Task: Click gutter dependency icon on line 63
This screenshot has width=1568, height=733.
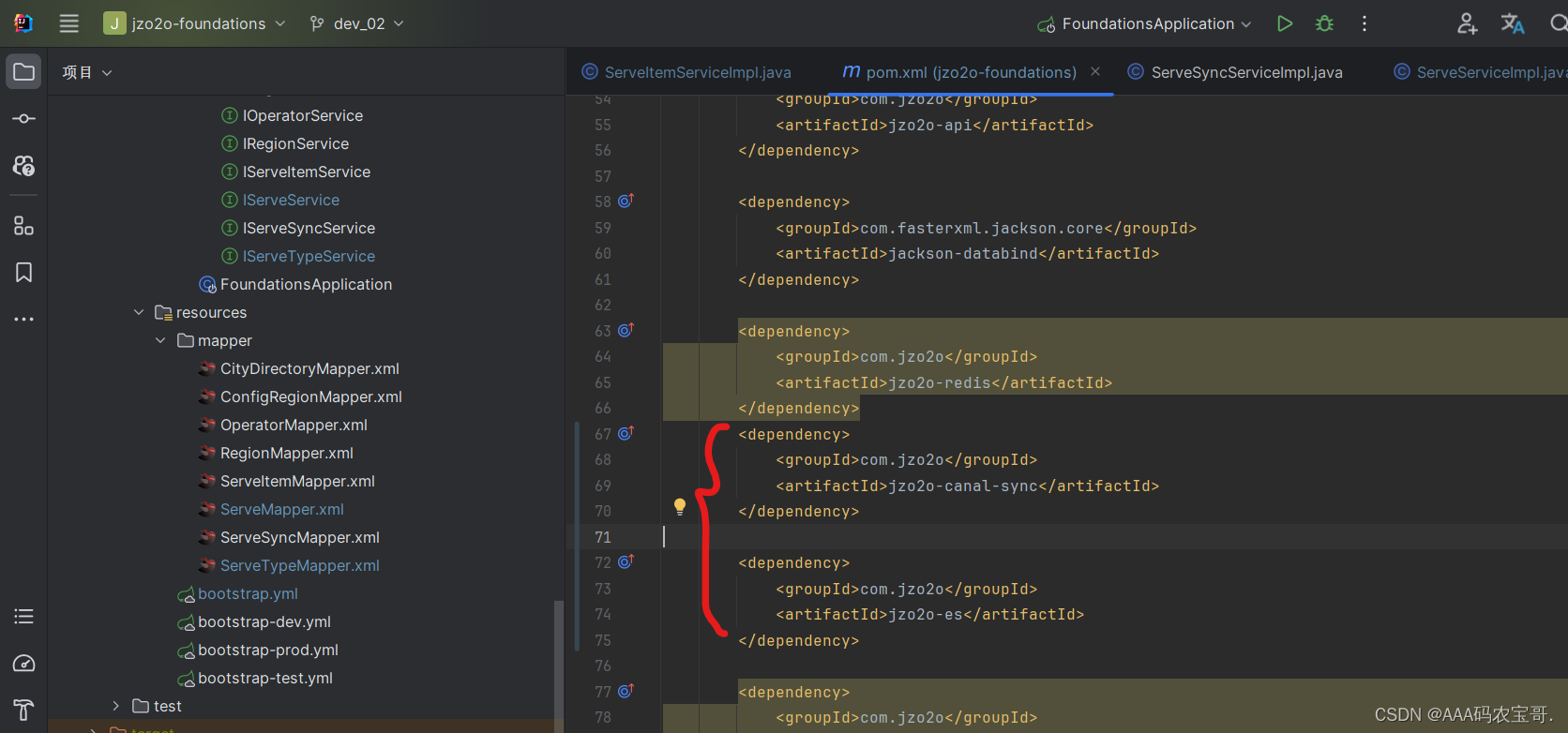Action: (x=626, y=330)
